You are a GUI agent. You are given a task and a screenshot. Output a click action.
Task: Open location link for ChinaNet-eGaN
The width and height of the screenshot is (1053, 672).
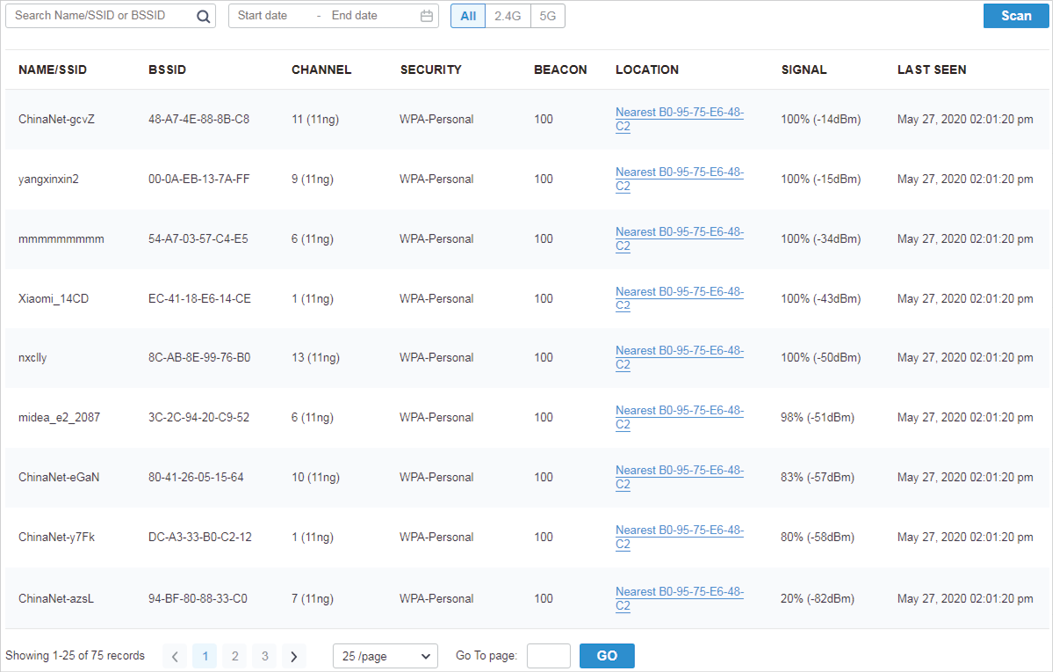(680, 477)
